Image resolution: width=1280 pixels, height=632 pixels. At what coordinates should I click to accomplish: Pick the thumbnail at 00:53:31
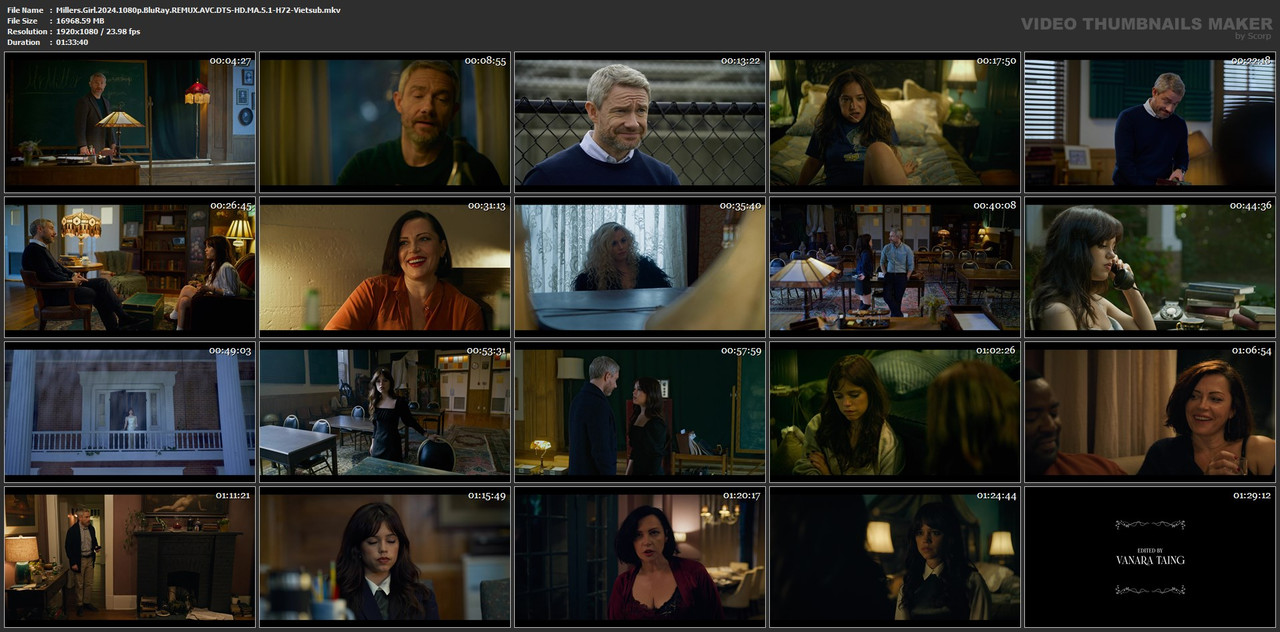tap(385, 411)
